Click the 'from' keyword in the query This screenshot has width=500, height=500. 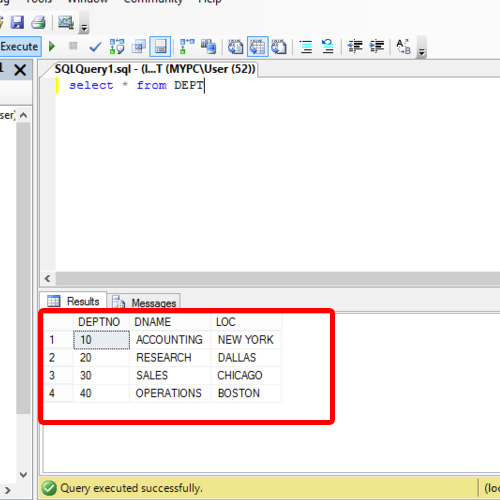click(x=152, y=86)
